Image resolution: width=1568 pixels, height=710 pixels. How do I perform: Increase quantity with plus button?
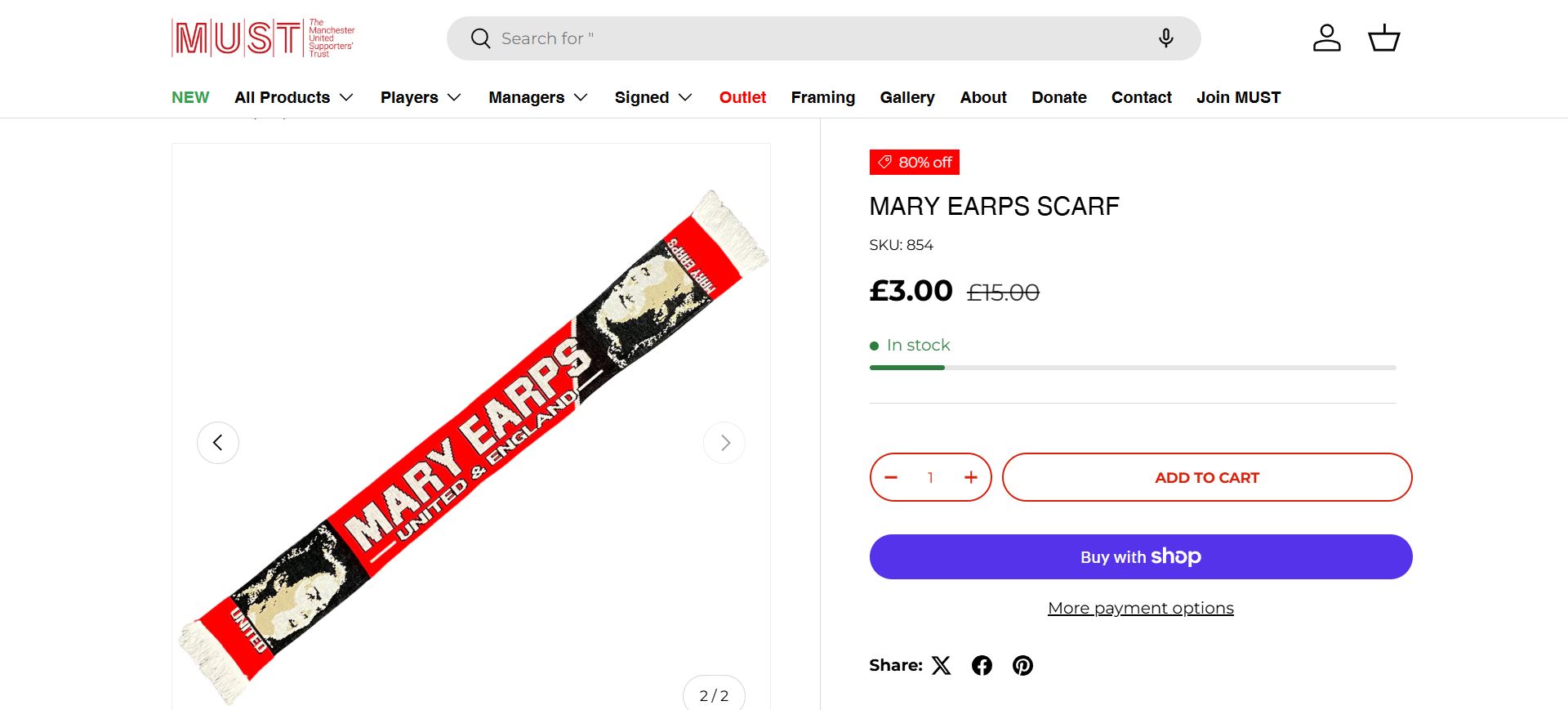pyautogui.click(x=970, y=478)
